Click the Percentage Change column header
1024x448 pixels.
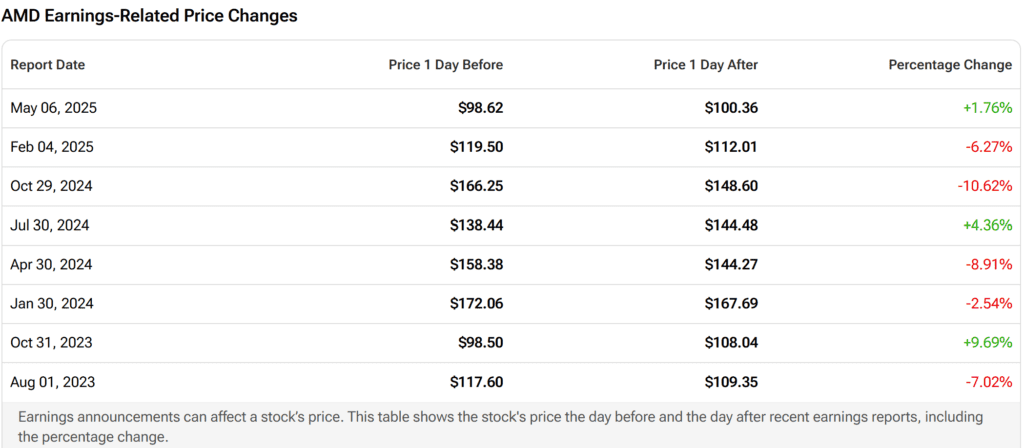[950, 65]
